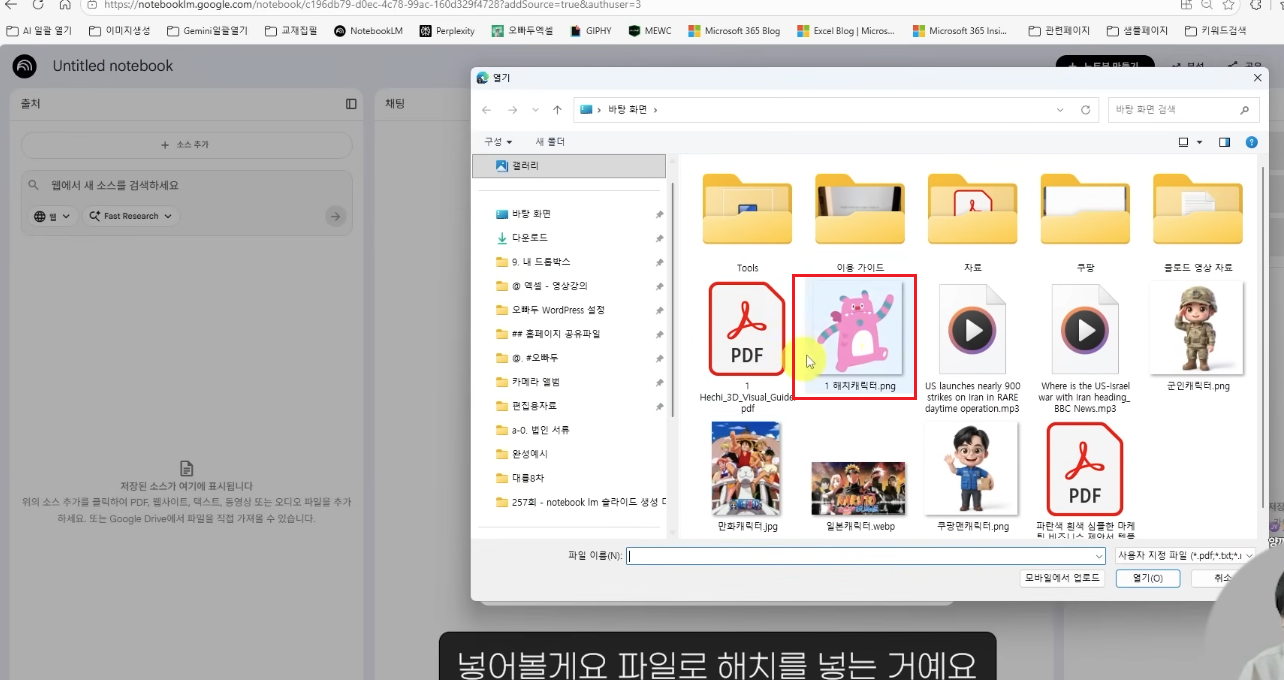Go forward in the file dialog
Screen dimensions: 1284x680
(x=512, y=110)
